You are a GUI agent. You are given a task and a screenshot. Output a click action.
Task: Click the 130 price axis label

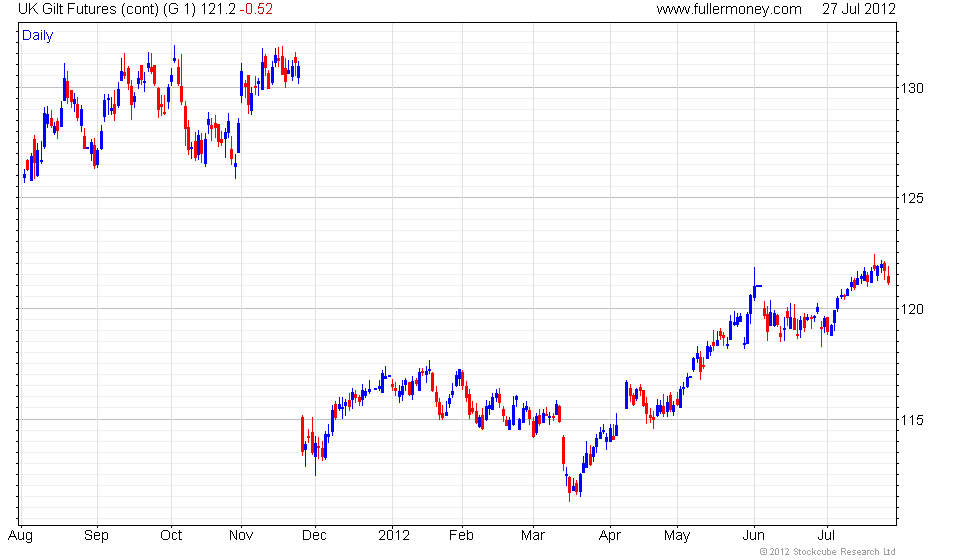912,88
